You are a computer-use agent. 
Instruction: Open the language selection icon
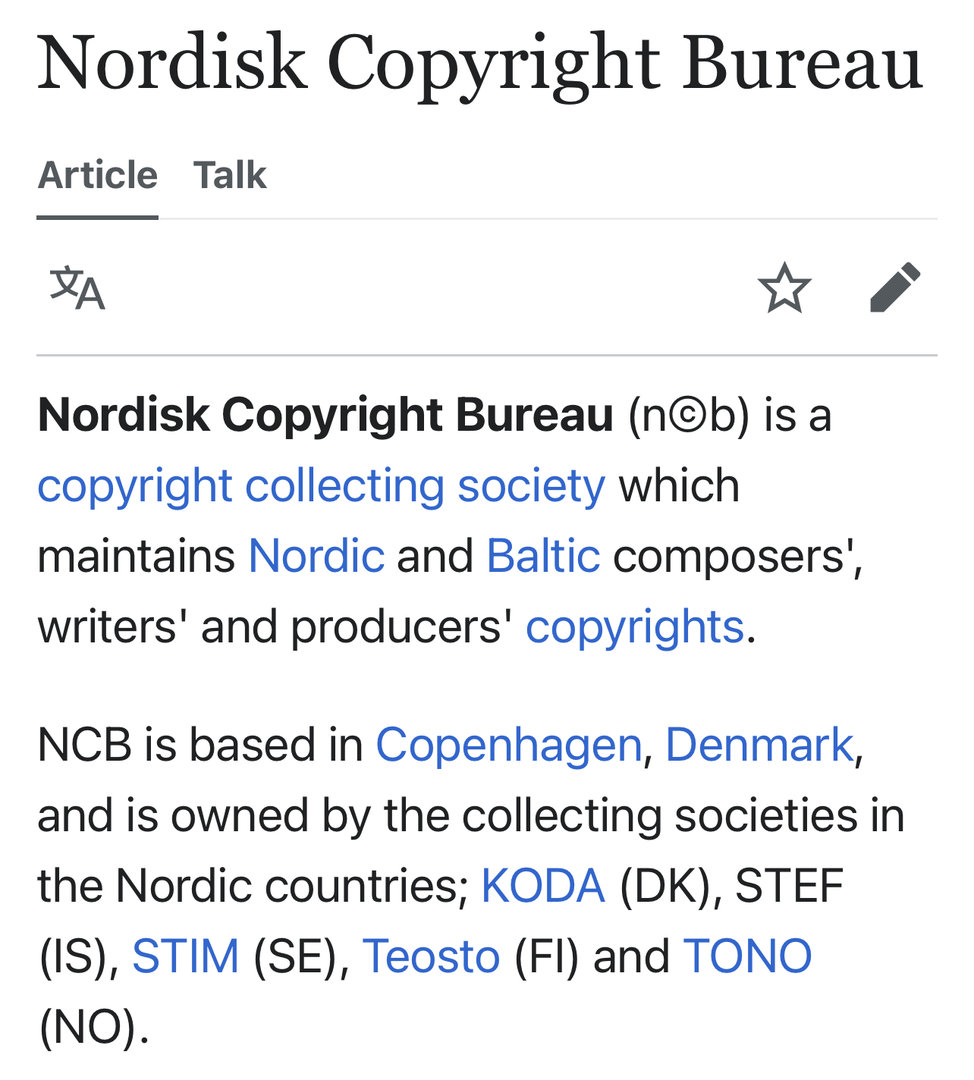78,288
